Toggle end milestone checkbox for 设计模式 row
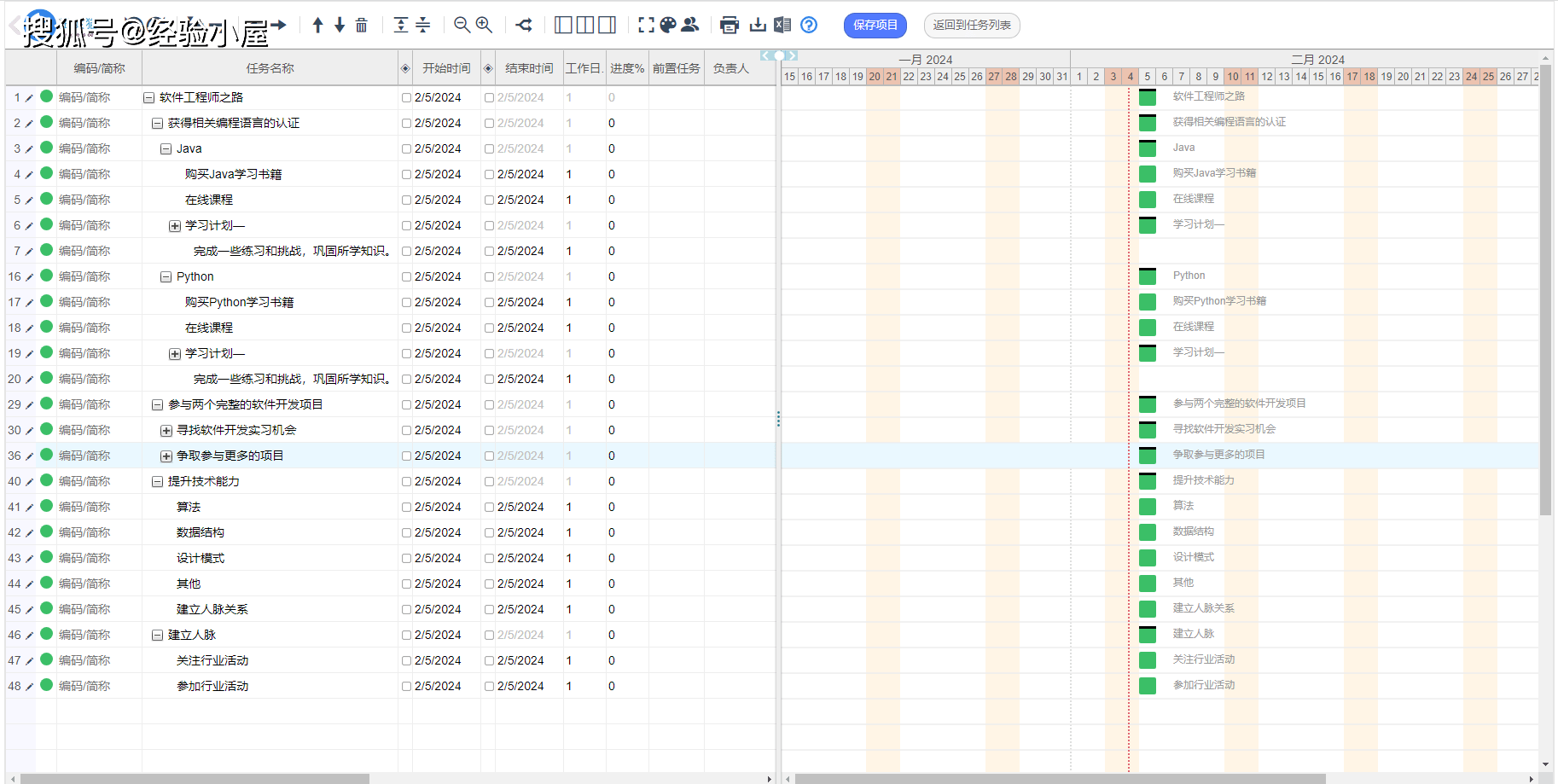Screen dimensions: 1558x784 click(489, 559)
